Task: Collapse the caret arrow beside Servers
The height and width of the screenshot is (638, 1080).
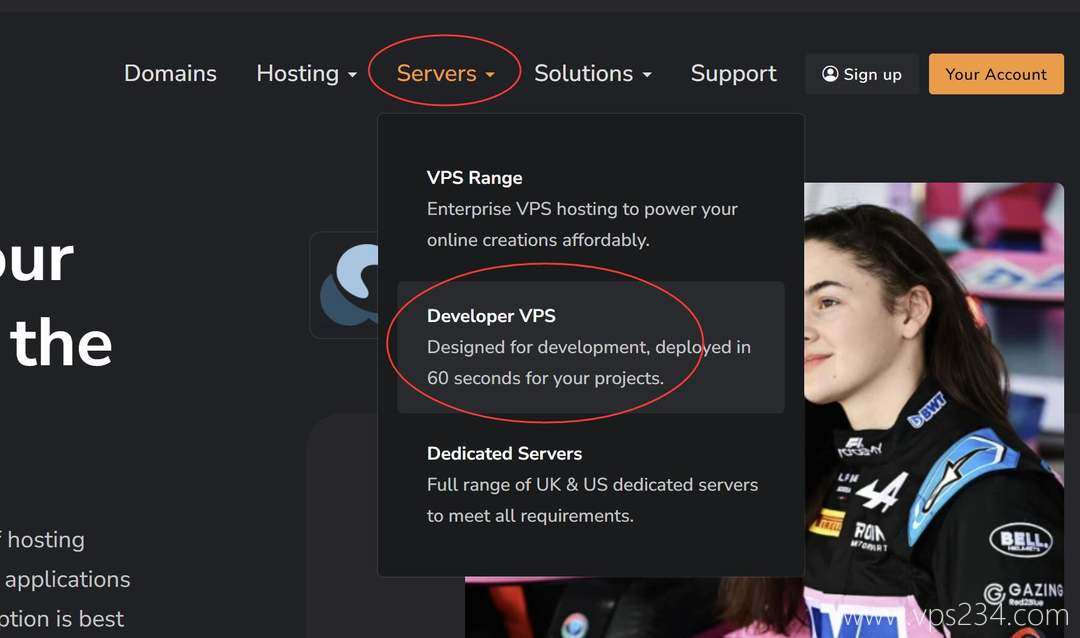Action: 490,75
